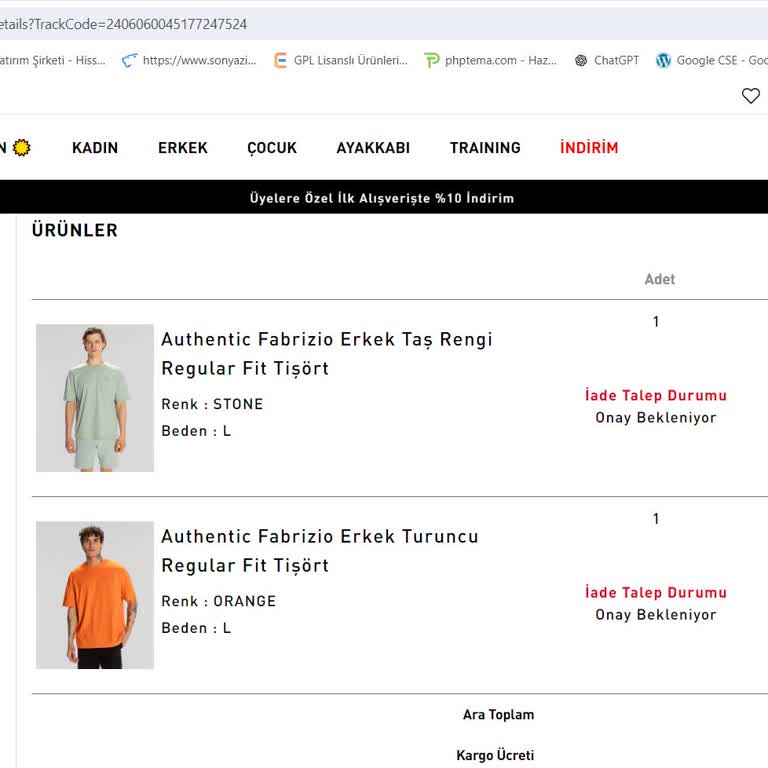
Task: Click the phptema.com bookmark icon
Action: pos(432,60)
